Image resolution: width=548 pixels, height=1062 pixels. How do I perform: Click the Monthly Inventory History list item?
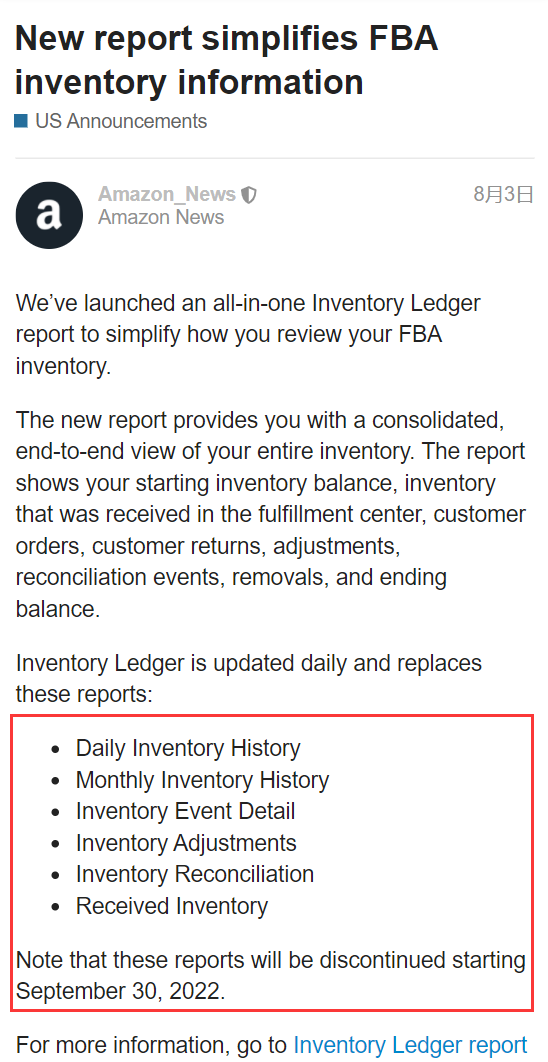click(203, 780)
